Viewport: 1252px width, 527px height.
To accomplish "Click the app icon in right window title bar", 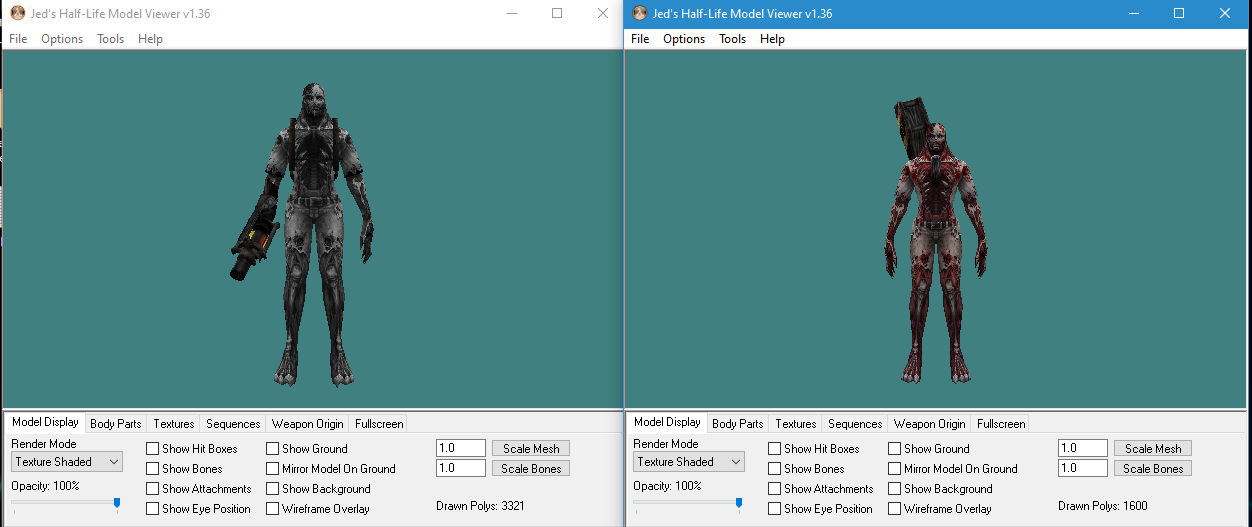I will [x=640, y=14].
